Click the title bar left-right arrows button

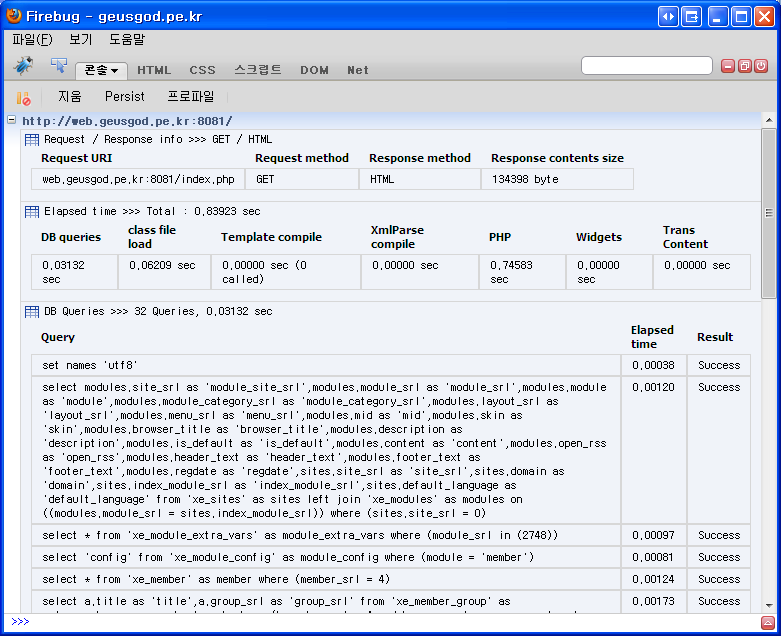pos(668,16)
